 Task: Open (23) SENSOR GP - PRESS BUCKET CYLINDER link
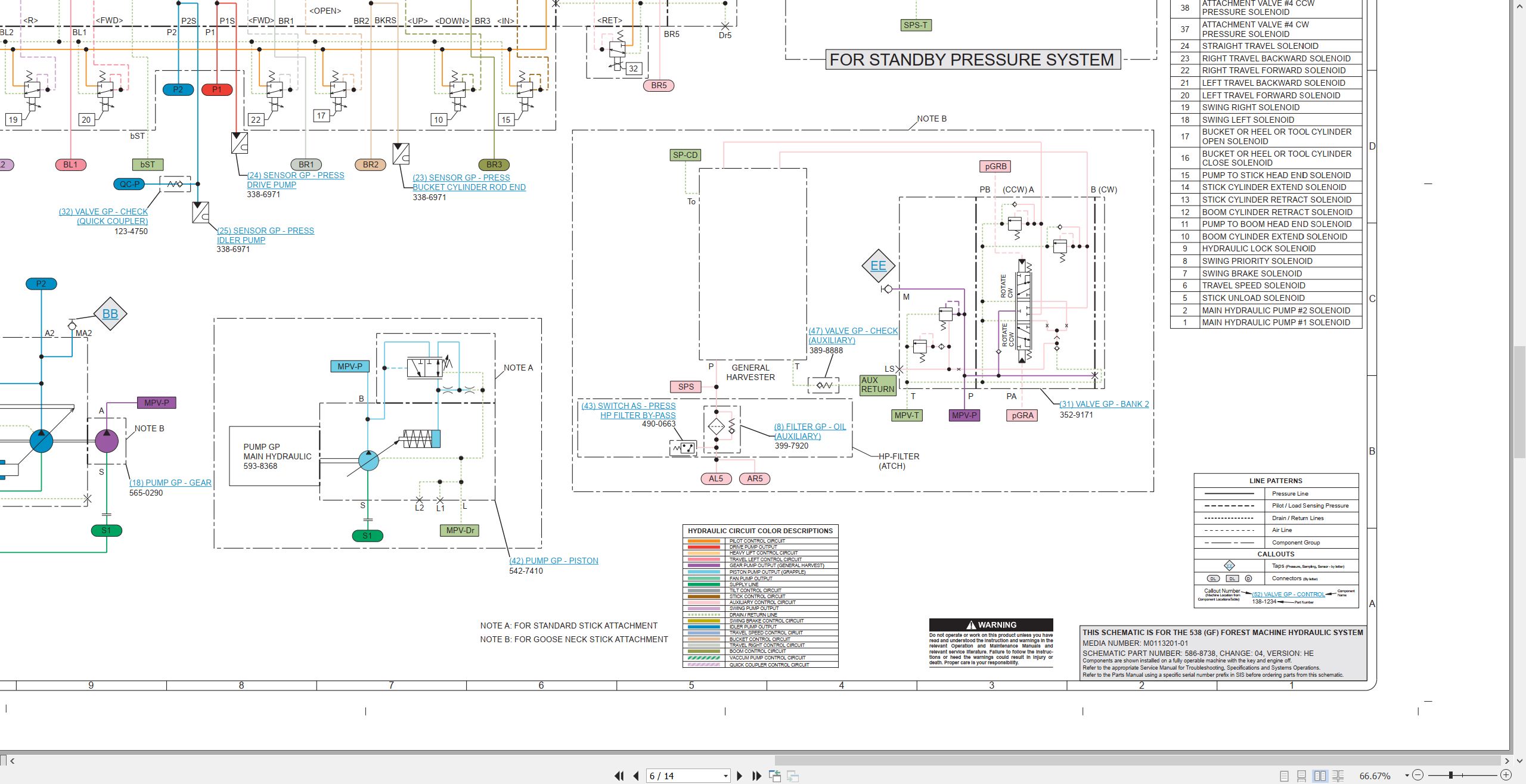(x=469, y=182)
